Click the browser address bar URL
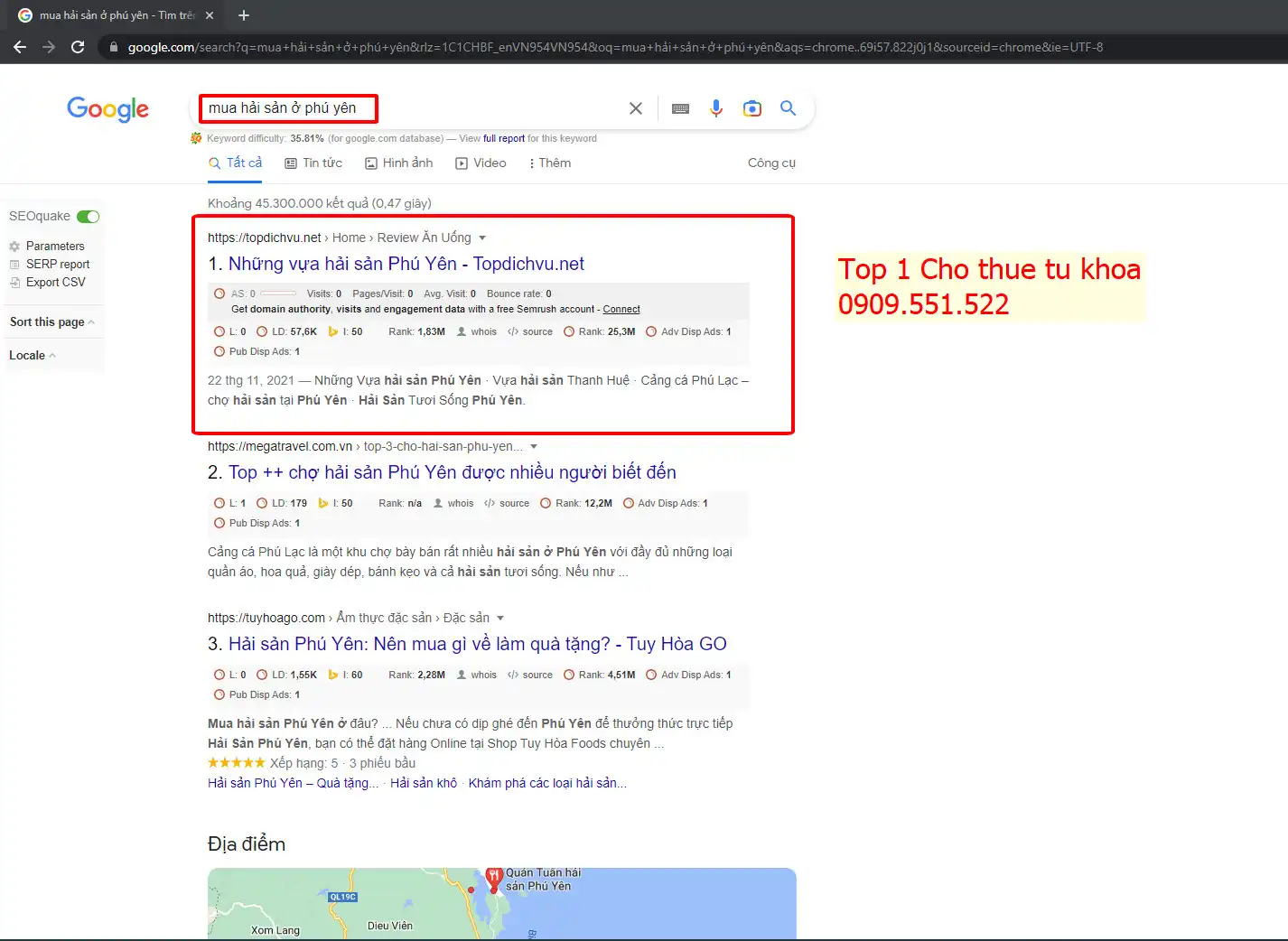 pos(614,47)
